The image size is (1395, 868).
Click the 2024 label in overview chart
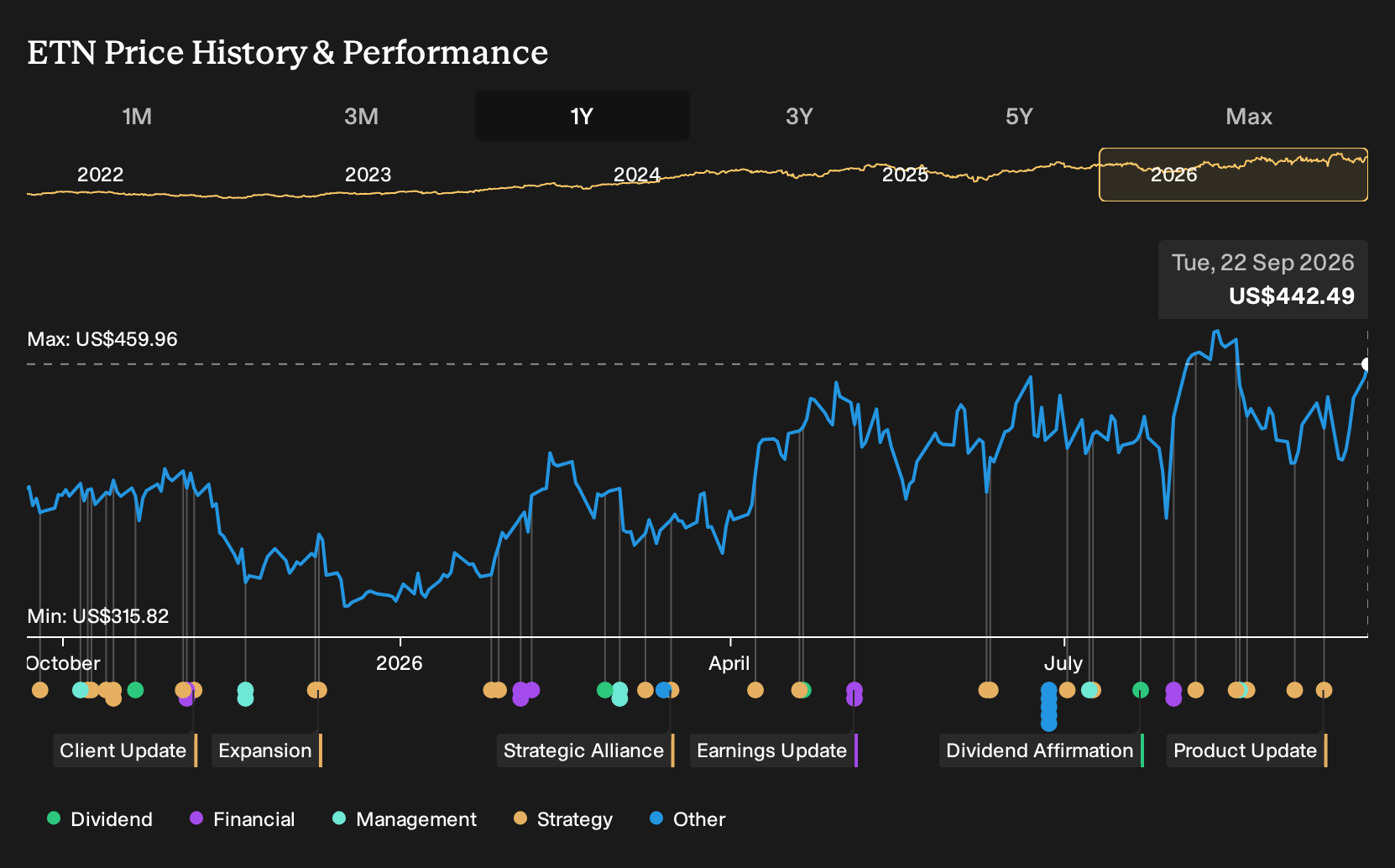[x=637, y=175]
